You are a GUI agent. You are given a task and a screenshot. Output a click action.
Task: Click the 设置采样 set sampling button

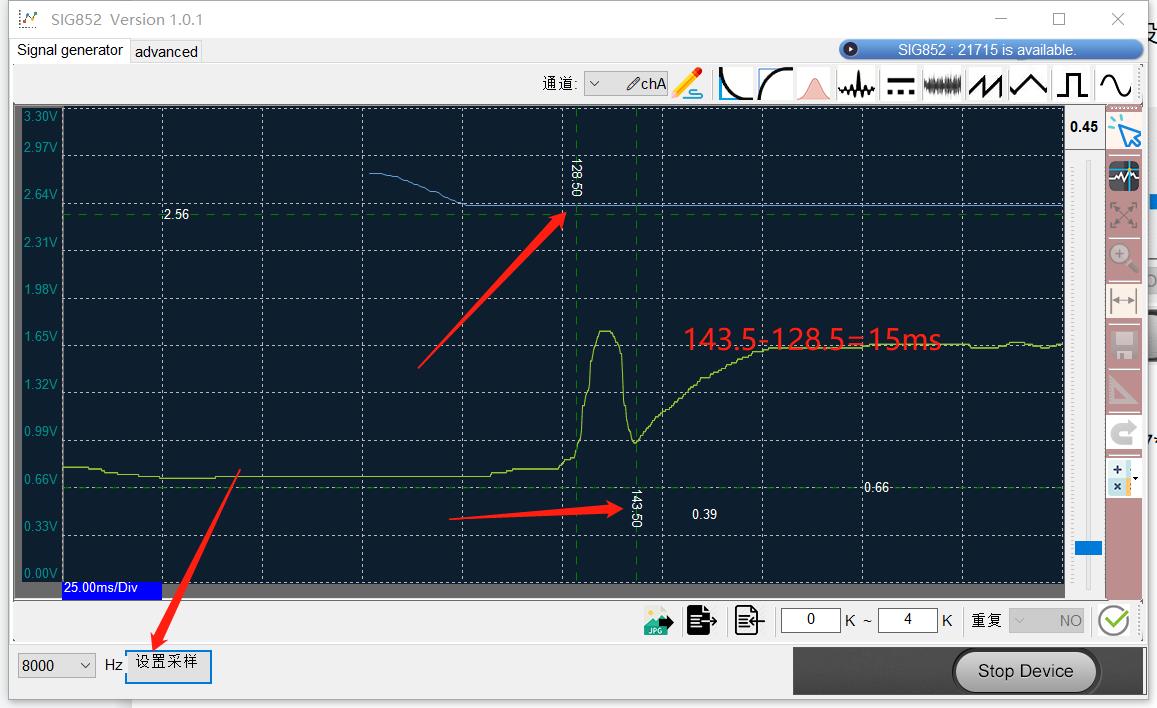point(168,666)
